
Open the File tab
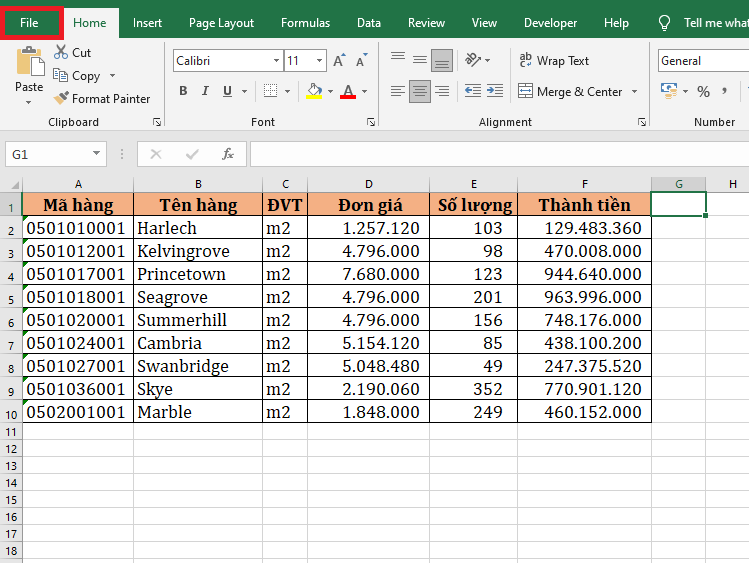(30, 23)
